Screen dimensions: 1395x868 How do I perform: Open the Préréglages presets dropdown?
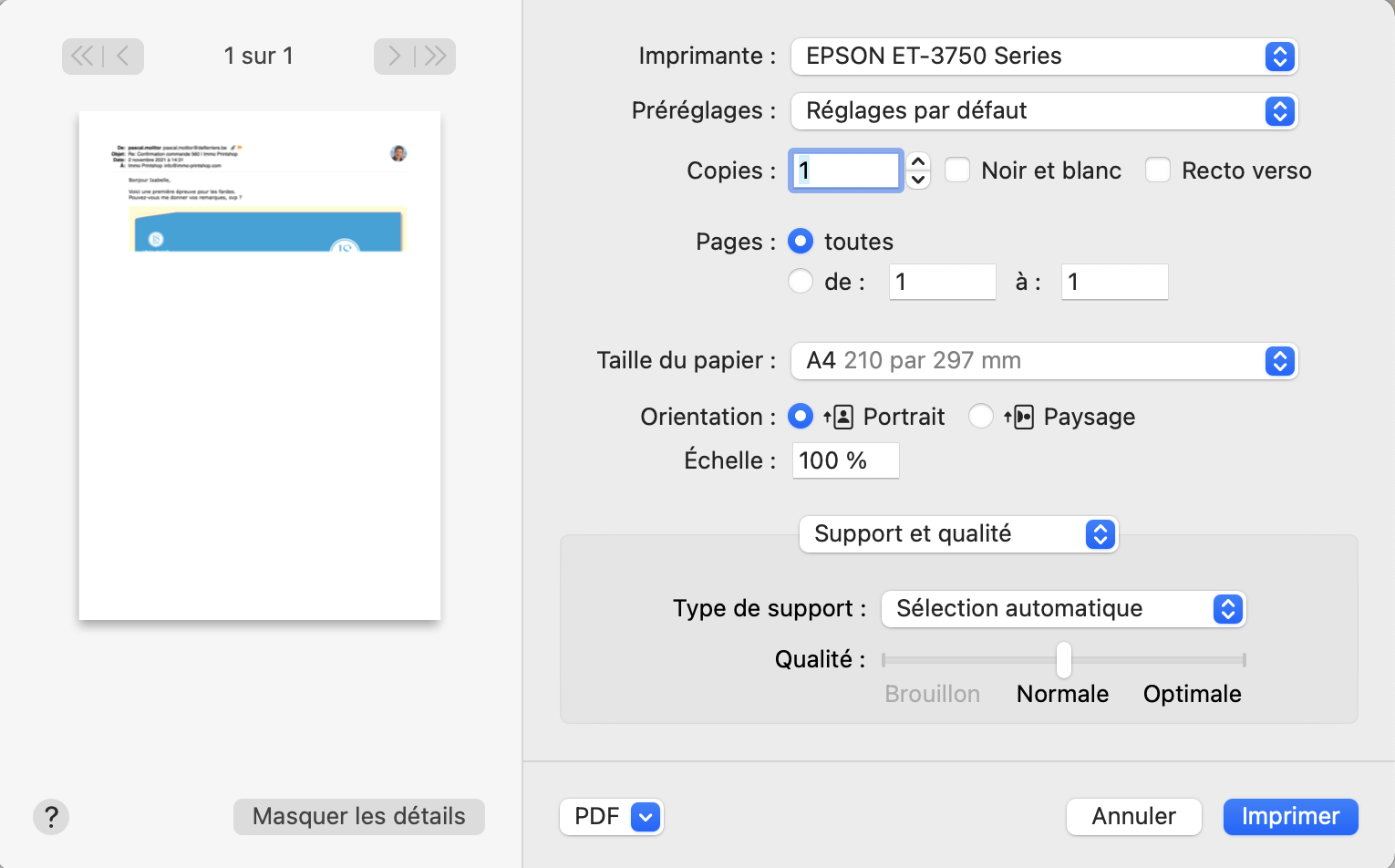[x=1044, y=111]
